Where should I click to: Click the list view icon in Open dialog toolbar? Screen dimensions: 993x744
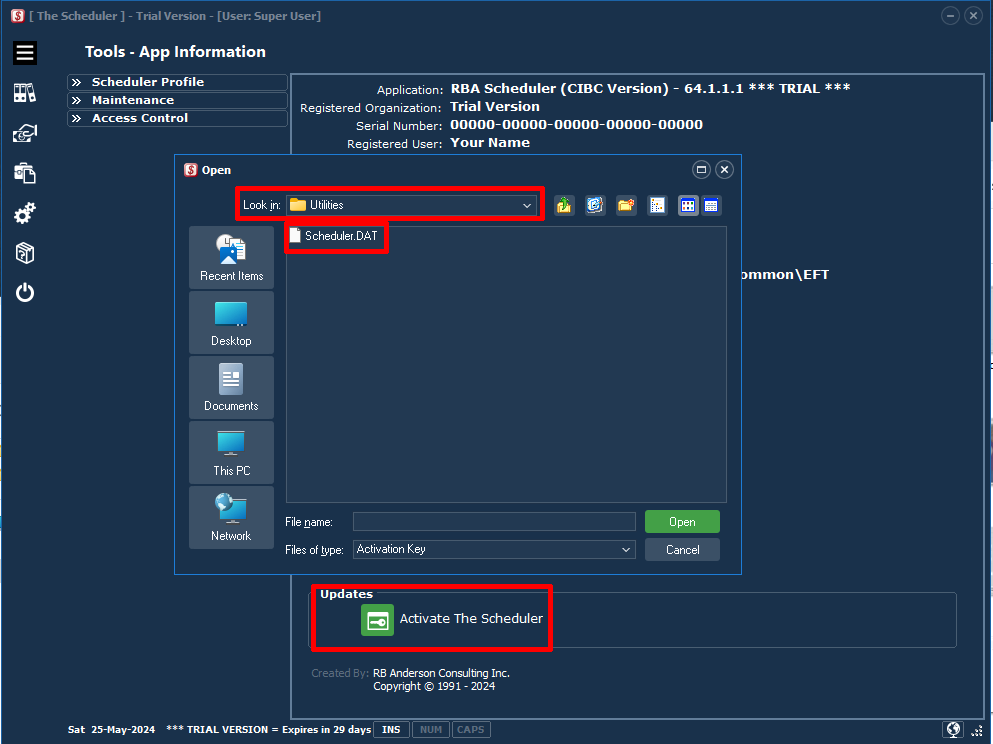(657, 205)
